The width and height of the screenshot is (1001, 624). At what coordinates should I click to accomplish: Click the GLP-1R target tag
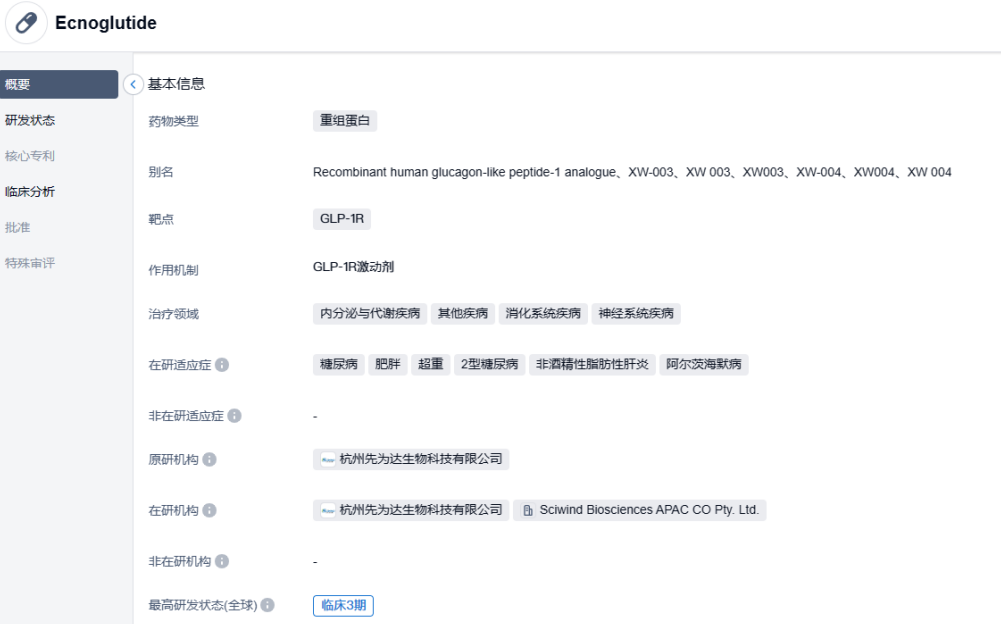point(342,219)
